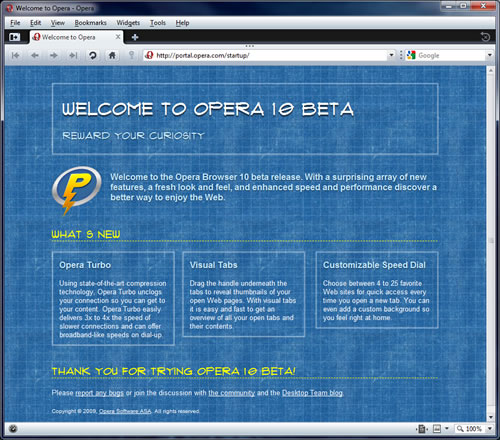This screenshot has width=500, height=440.
Task: Click the Welcome to Opera 10 Beta title
Action: (208, 109)
